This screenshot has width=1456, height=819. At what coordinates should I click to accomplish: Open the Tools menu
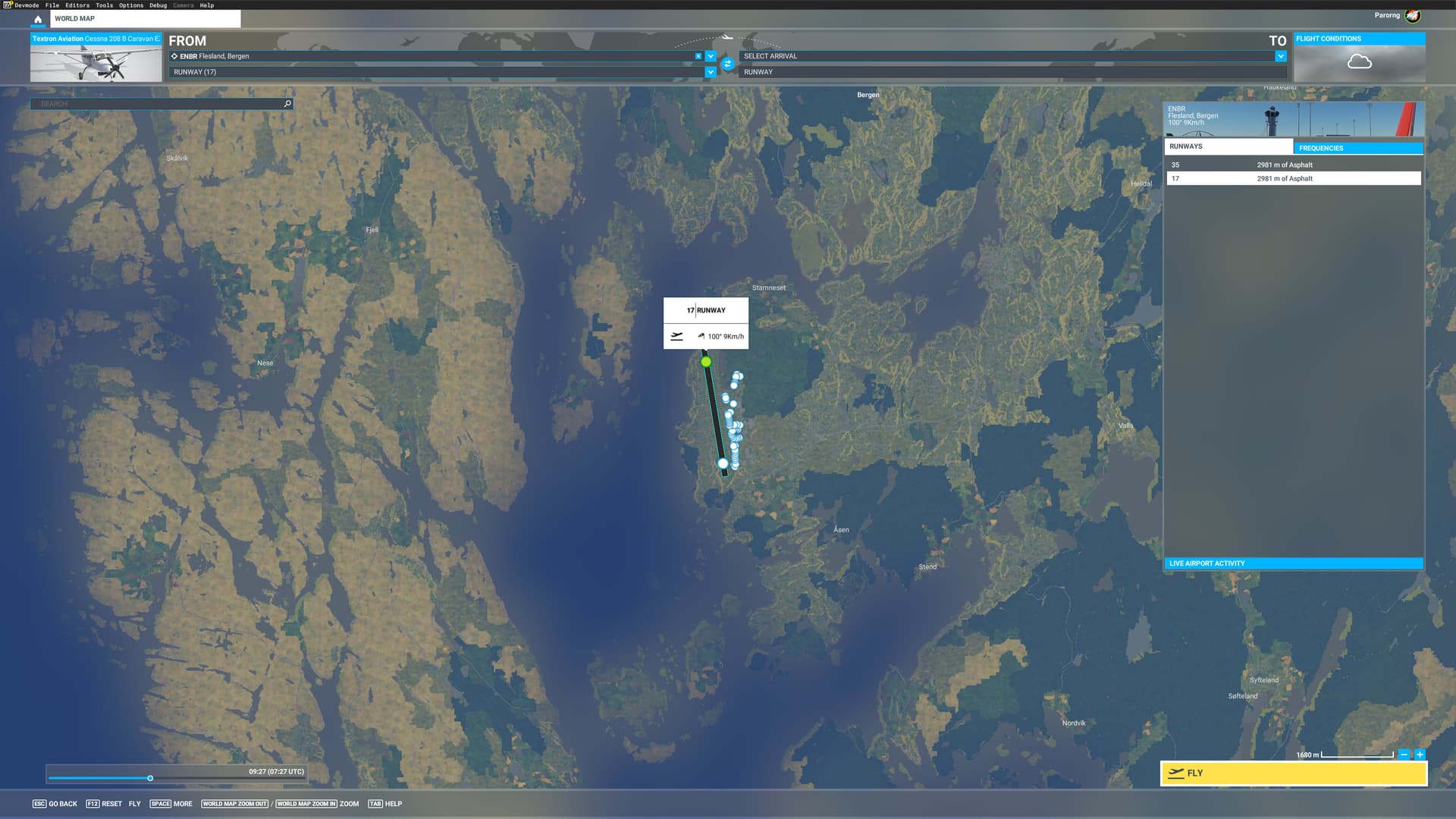[x=104, y=5]
